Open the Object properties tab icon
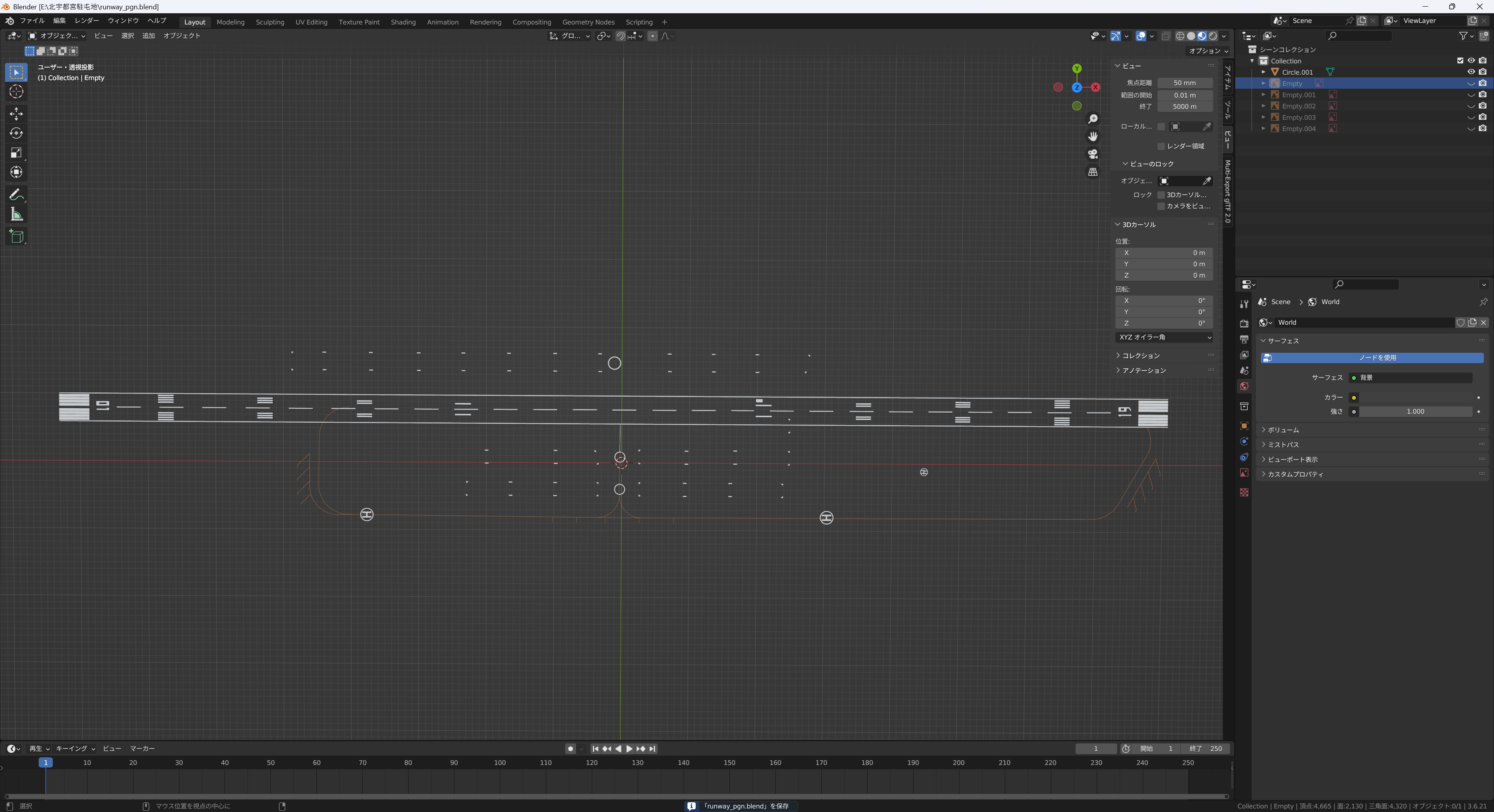1494x812 pixels. tap(1244, 426)
